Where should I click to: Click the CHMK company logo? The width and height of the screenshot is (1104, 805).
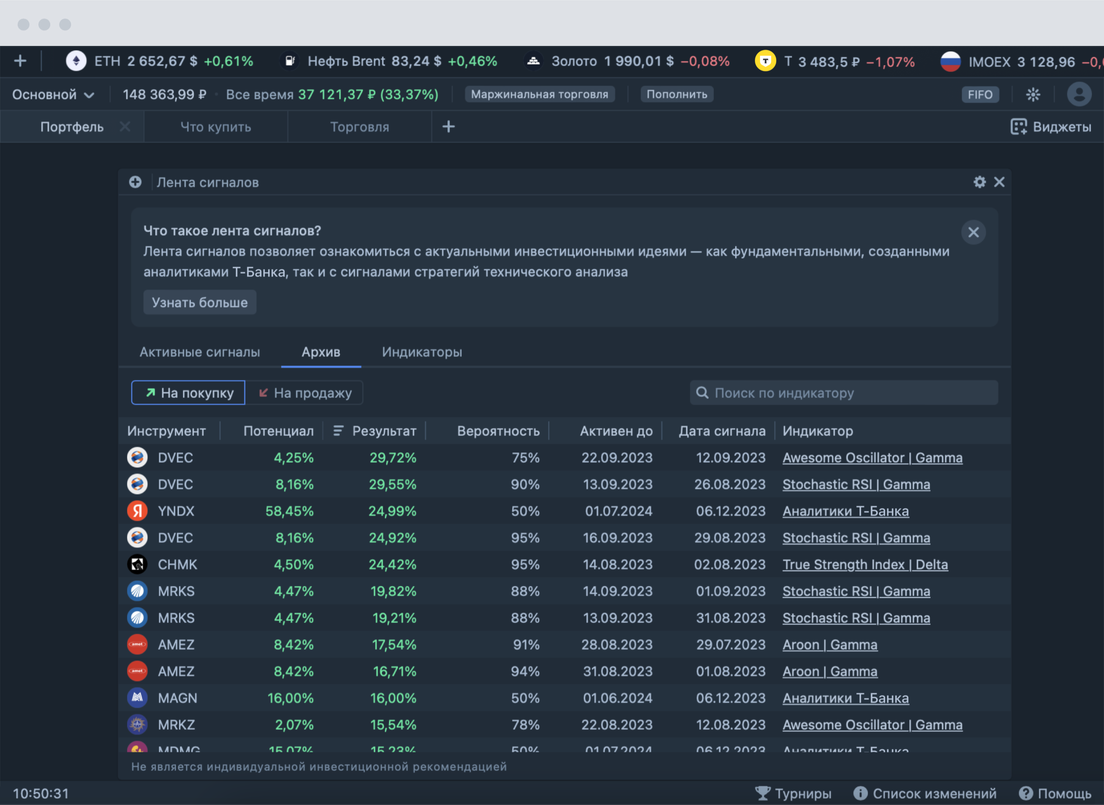tap(137, 564)
